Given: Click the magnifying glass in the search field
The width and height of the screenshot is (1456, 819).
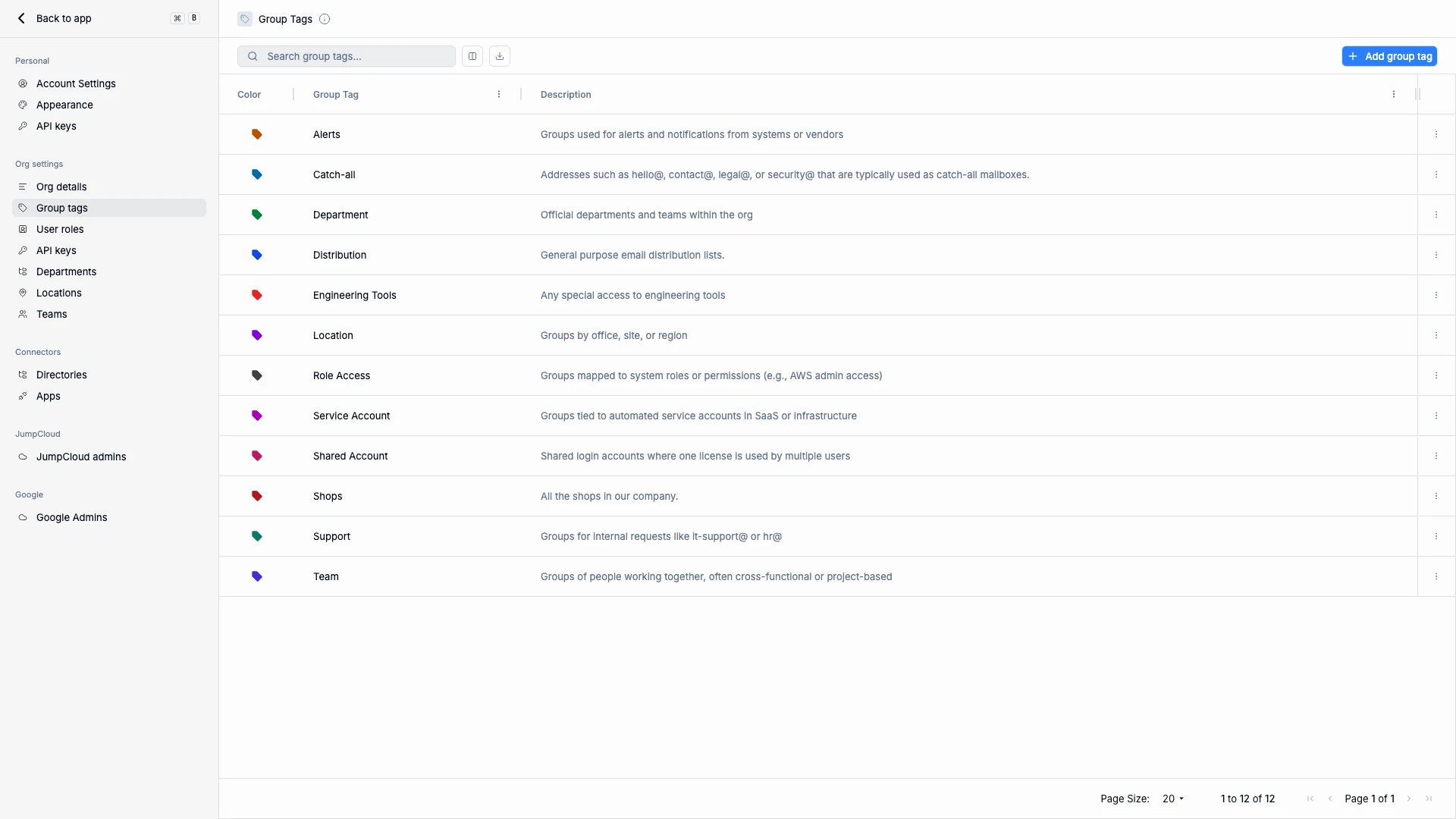Looking at the screenshot, I should point(251,55).
